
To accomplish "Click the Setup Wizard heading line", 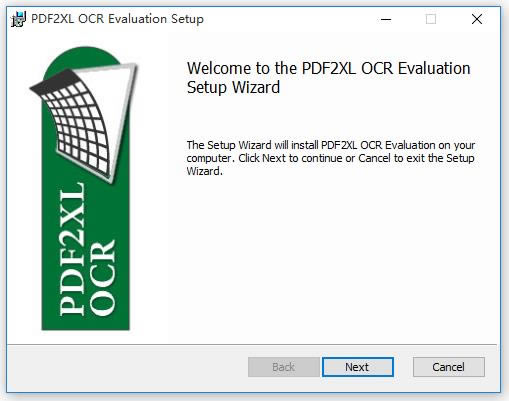I will (x=233, y=88).
